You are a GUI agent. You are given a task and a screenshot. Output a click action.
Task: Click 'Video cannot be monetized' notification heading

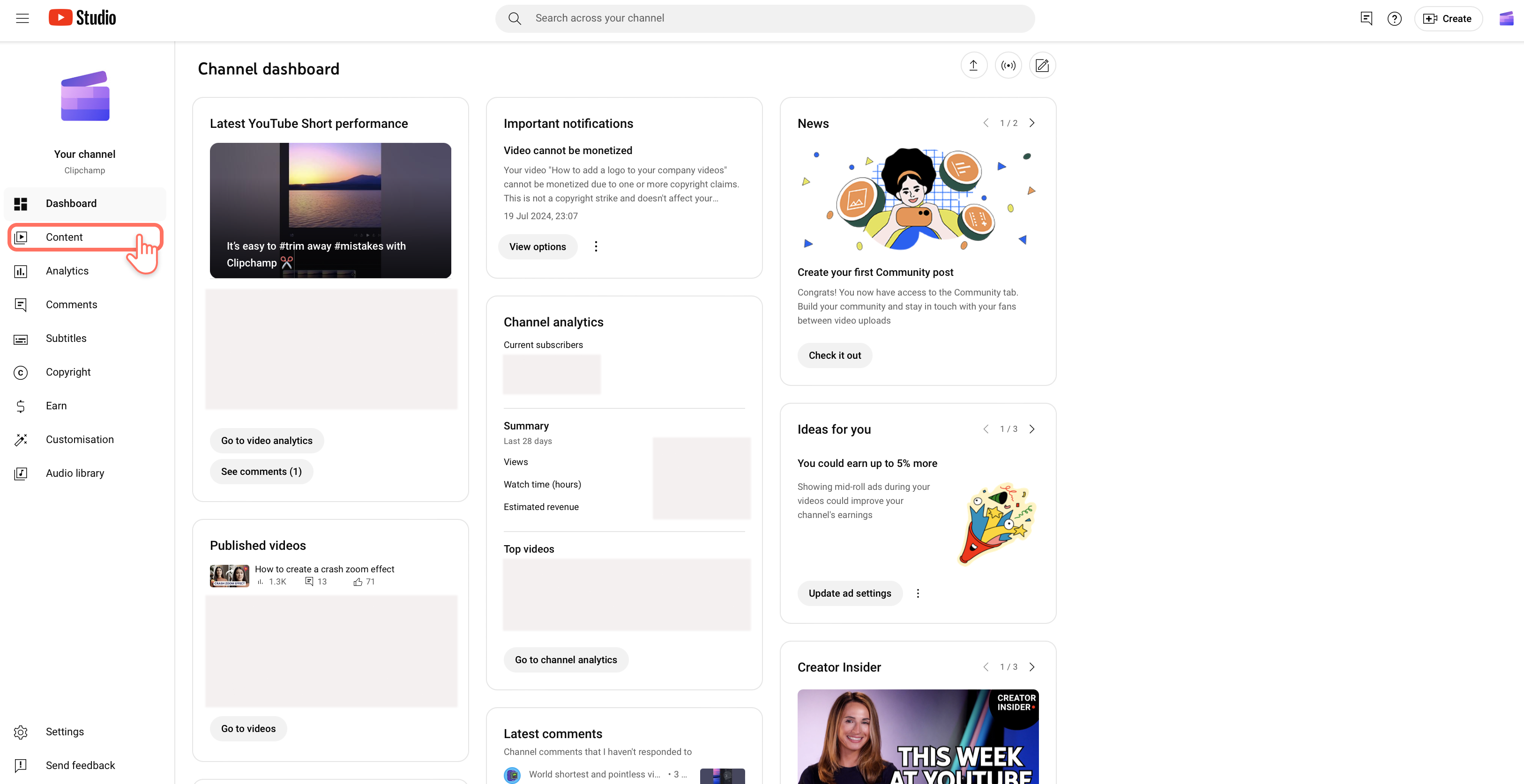568,150
